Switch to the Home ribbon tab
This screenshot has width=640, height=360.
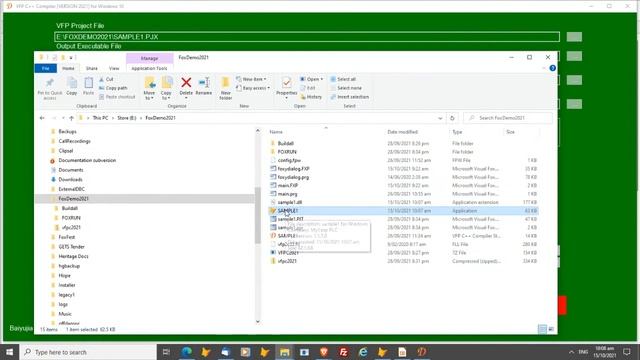click(x=68, y=69)
